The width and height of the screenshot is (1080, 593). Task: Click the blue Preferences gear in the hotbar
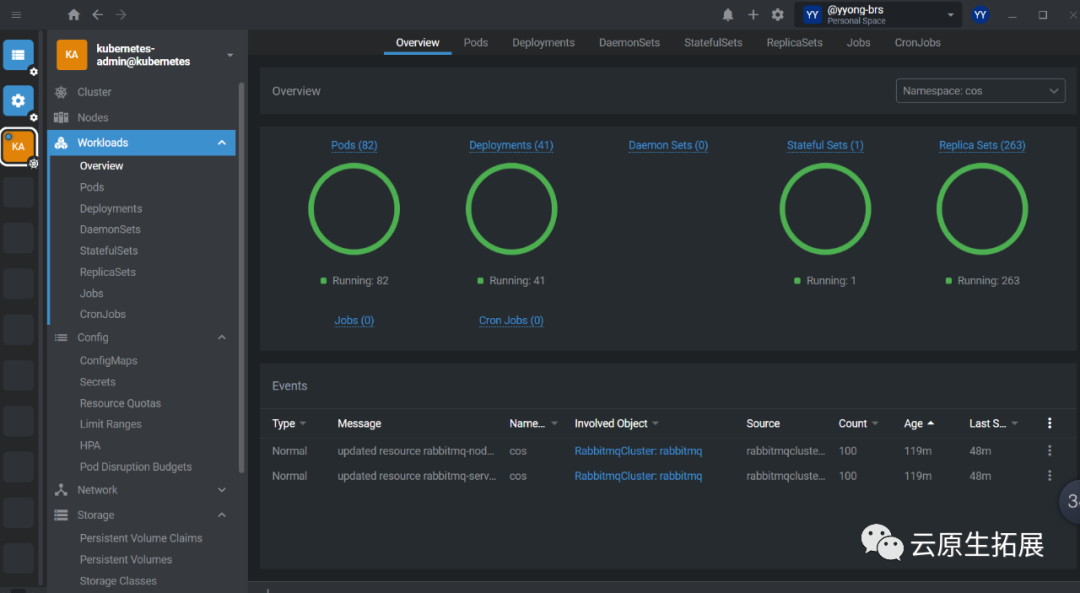pos(18,101)
